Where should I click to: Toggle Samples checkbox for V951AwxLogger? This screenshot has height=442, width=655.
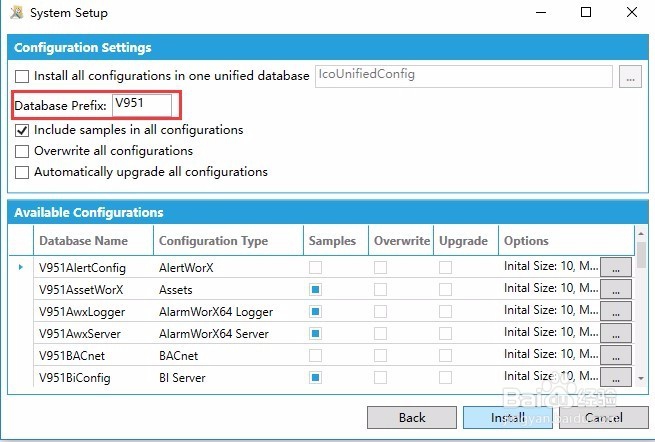[x=315, y=312]
